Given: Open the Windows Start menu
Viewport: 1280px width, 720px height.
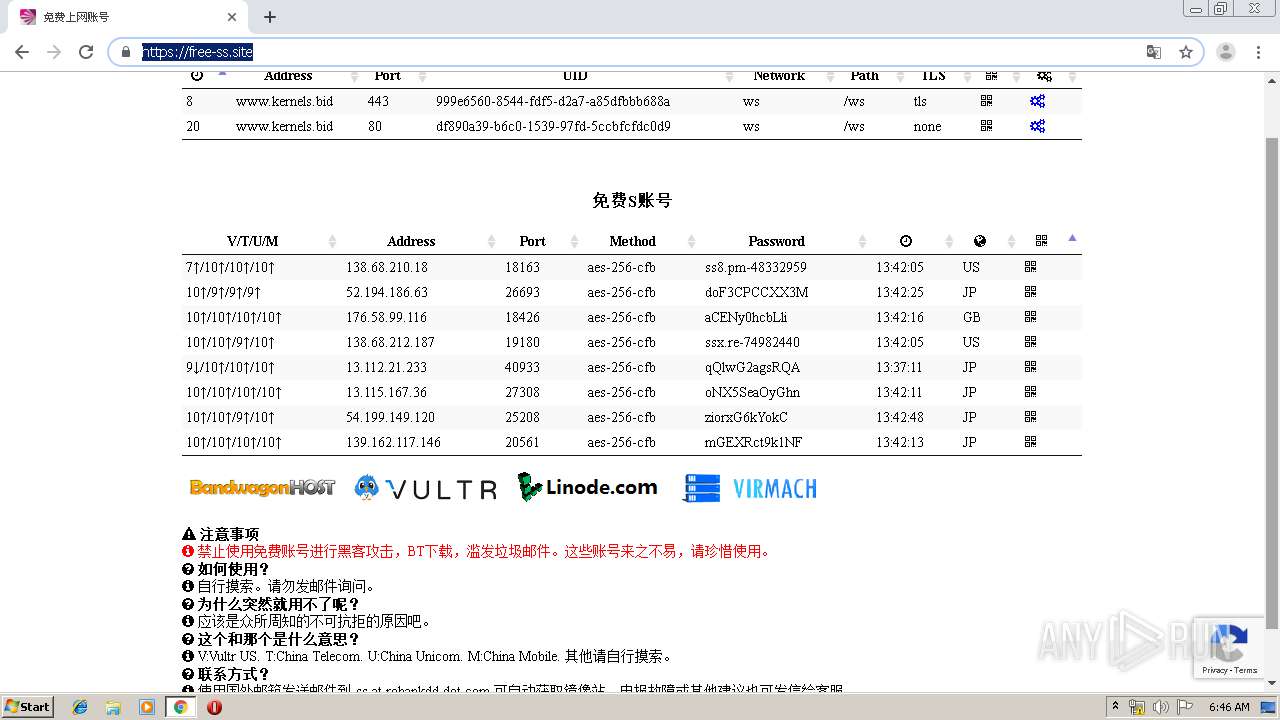Looking at the screenshot, I should point(27,707).
